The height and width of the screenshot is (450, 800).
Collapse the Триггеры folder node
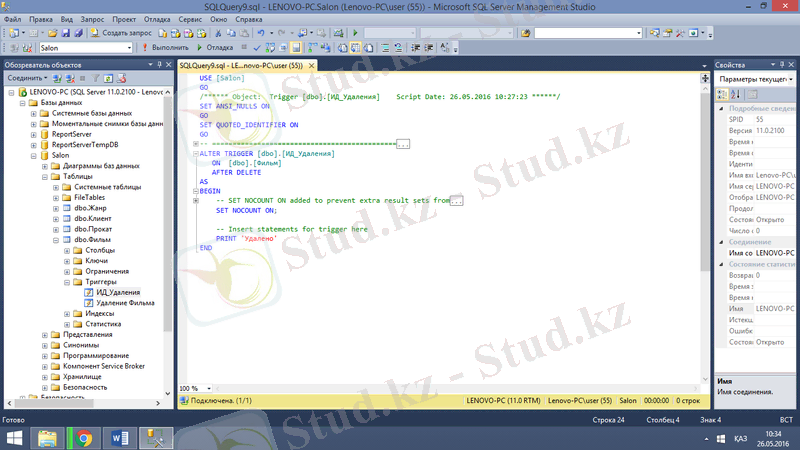tap(67, 282)
